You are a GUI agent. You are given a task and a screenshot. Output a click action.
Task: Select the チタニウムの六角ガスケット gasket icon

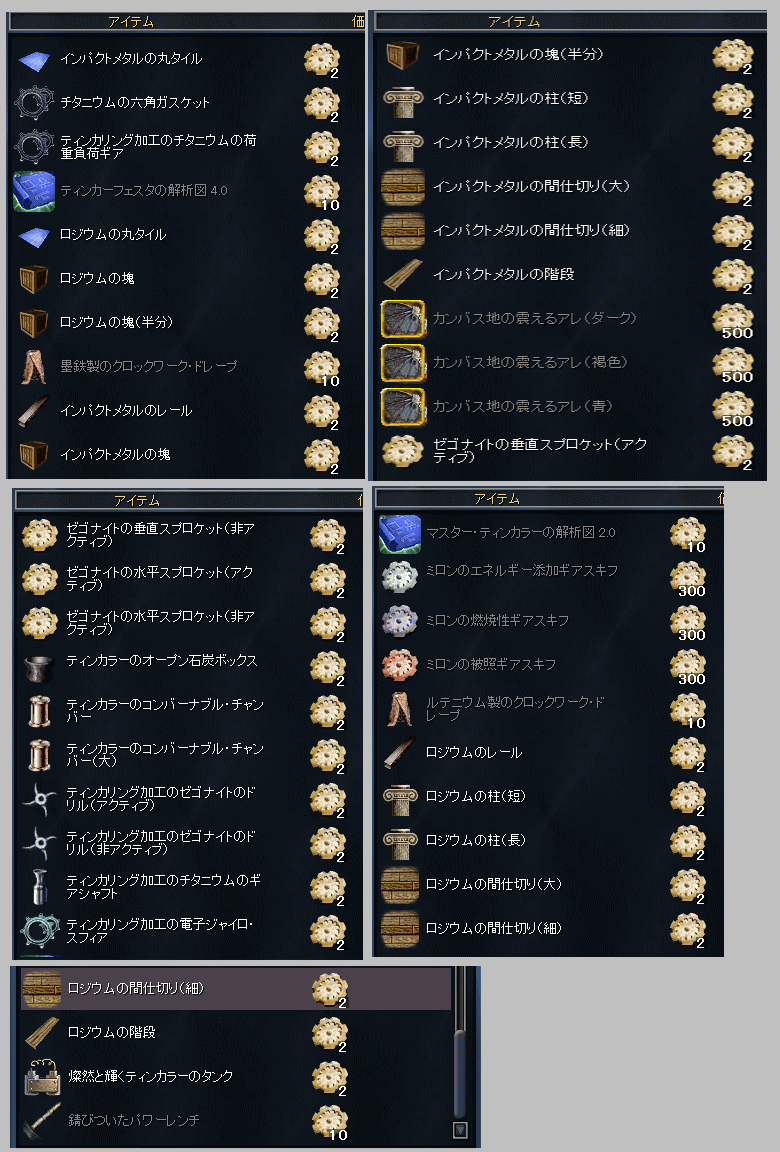34,103
